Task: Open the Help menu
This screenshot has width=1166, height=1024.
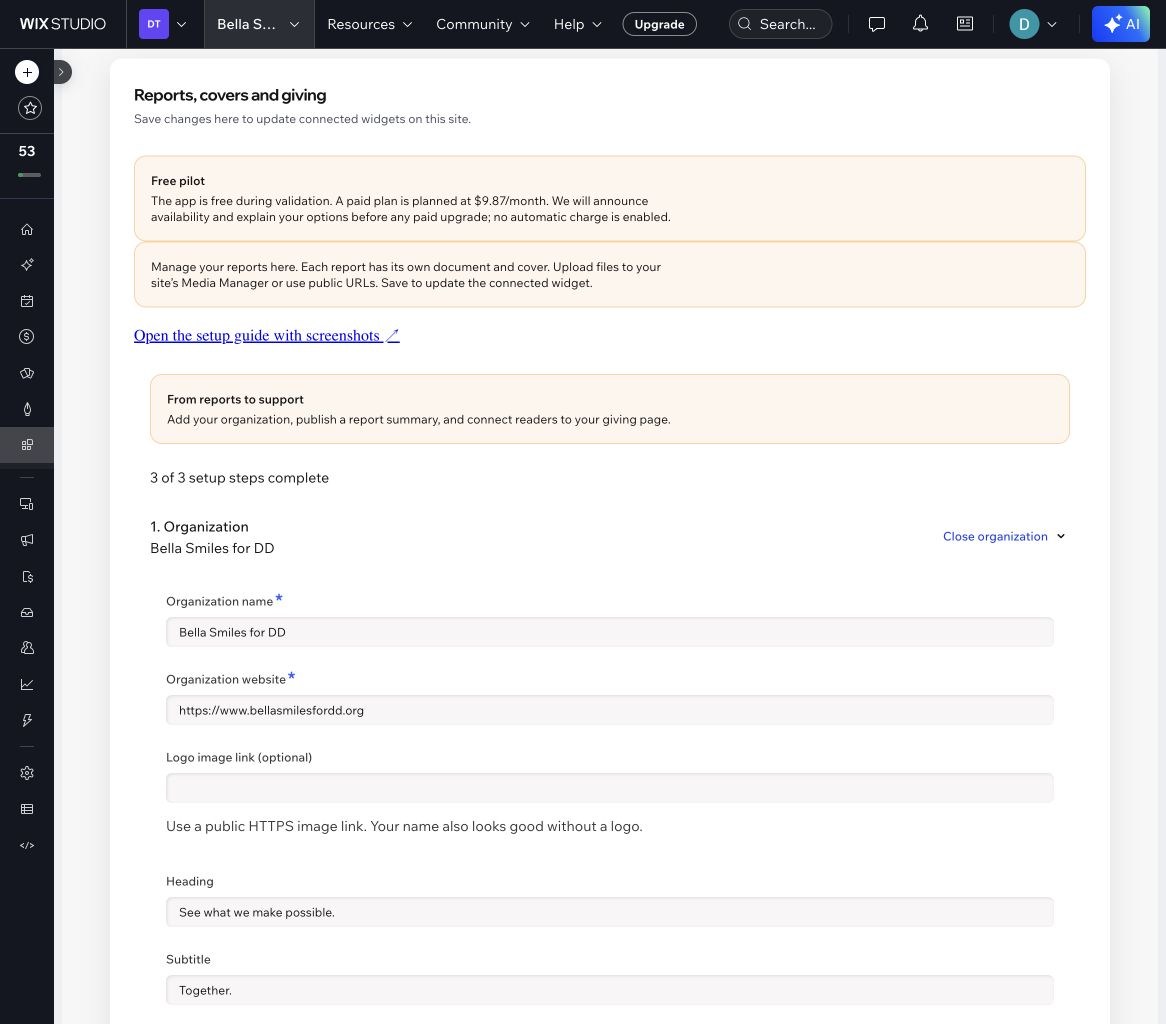Action: 578,24
